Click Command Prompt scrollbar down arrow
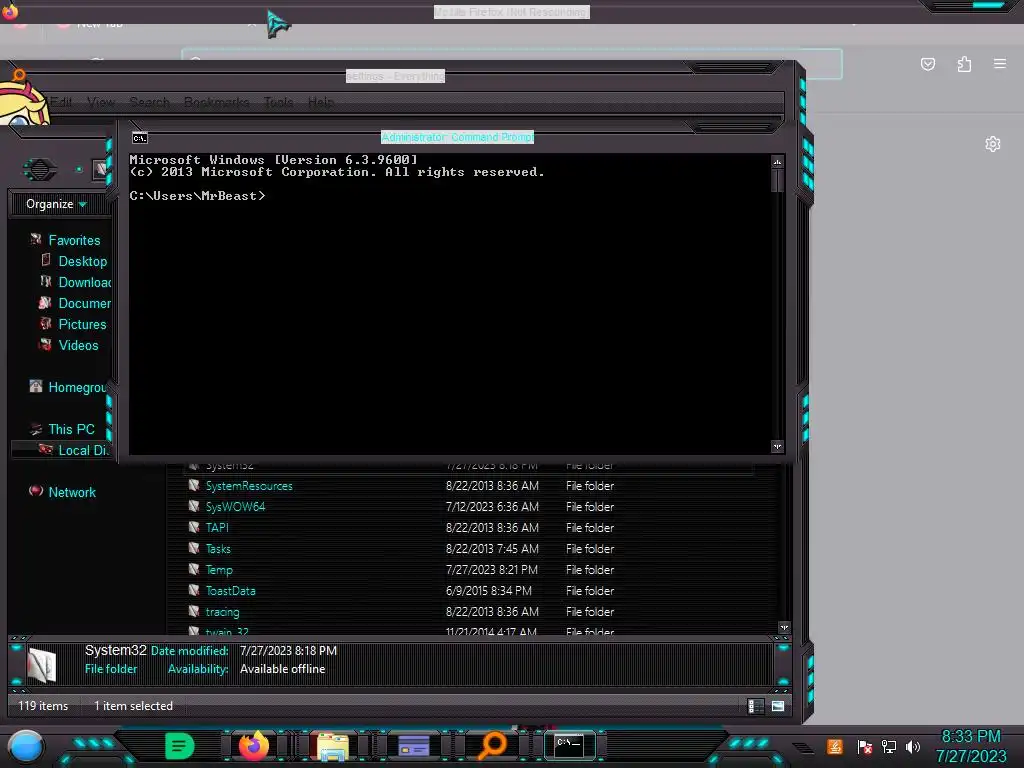This screenshot has height=768, width=1024. (x=777, y=447)
